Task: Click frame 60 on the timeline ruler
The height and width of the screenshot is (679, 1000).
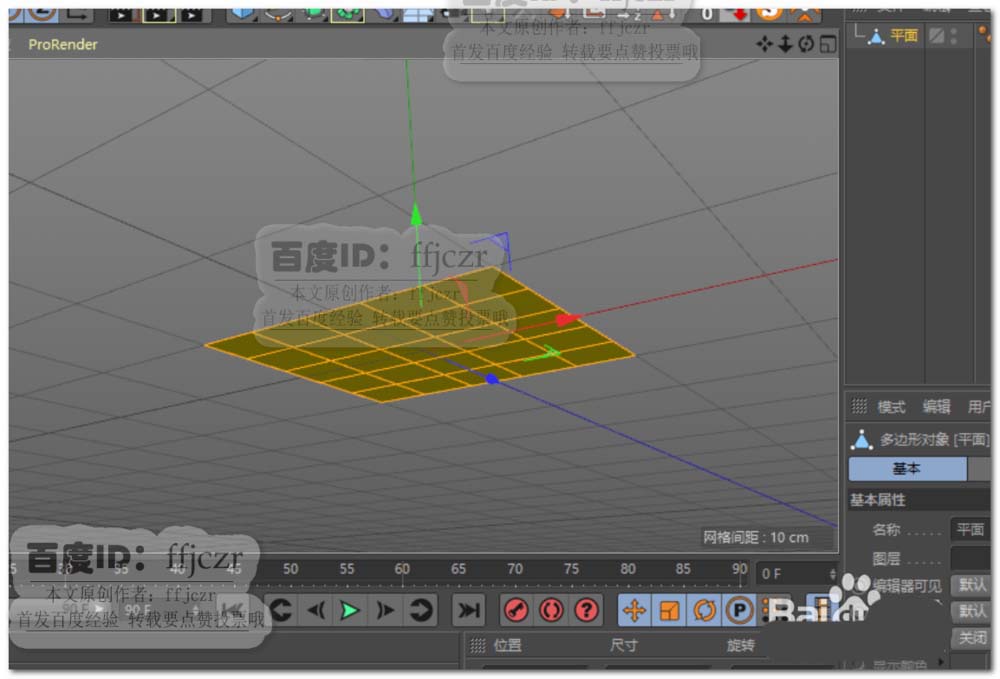Action: tap(402, 569)
